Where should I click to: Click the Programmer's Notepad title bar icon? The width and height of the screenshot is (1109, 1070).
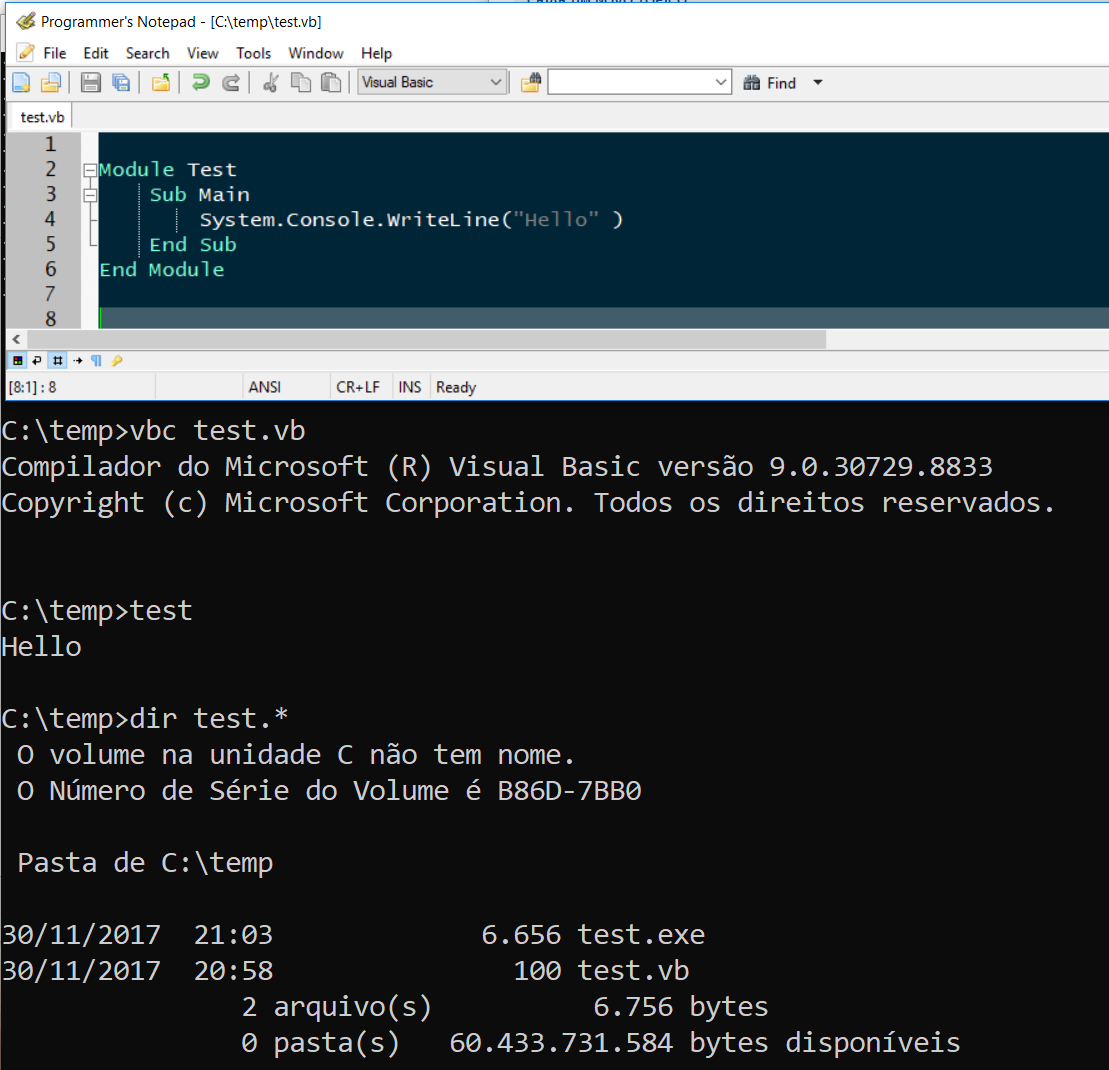(x=25, y=21)
